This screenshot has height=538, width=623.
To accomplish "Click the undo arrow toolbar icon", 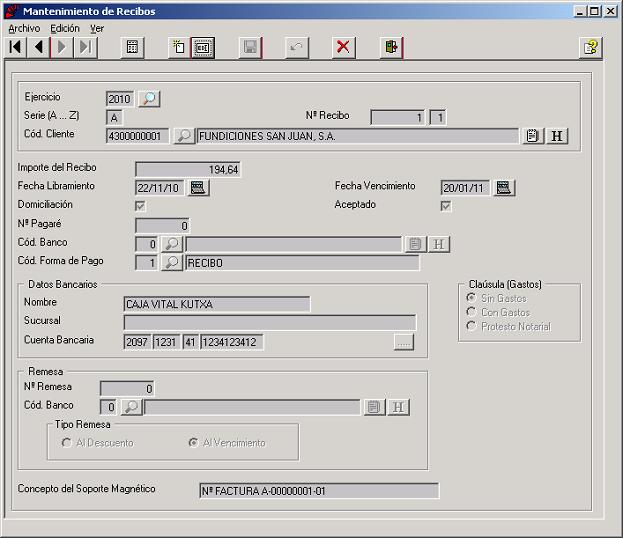I will [297, 48].
